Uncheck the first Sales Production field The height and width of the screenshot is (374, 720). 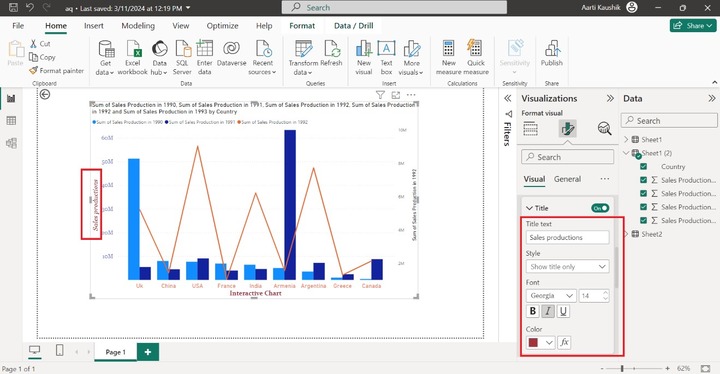click(x=643, y=180)
